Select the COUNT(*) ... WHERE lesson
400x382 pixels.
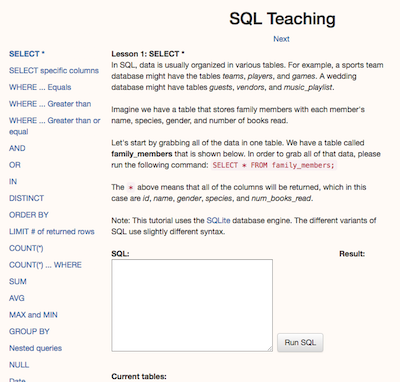45,265
